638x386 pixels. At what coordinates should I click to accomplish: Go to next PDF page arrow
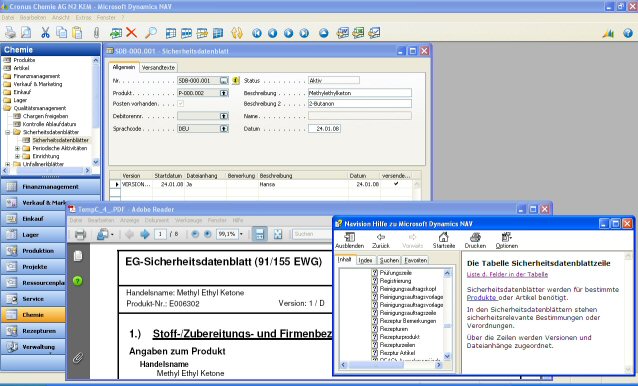144,234
